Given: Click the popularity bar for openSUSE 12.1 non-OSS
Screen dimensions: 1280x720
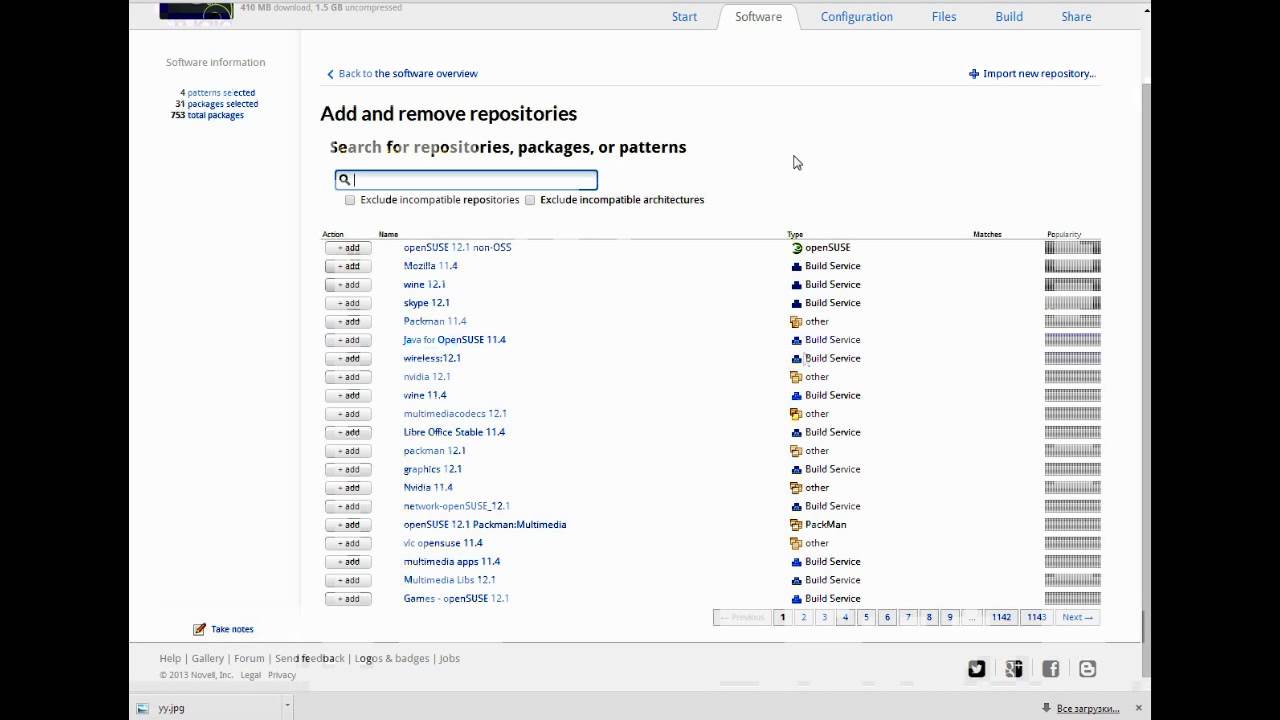Looking at the screenshot, I should [1072, 248].
